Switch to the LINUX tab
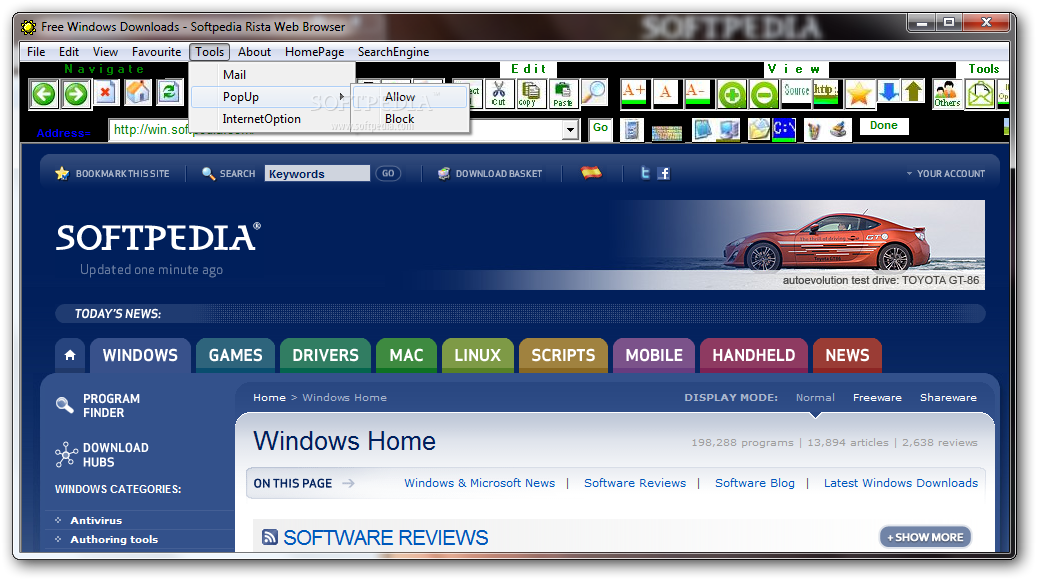The height and width of the screenshot is (580, 1037). (x=477, y=356)
